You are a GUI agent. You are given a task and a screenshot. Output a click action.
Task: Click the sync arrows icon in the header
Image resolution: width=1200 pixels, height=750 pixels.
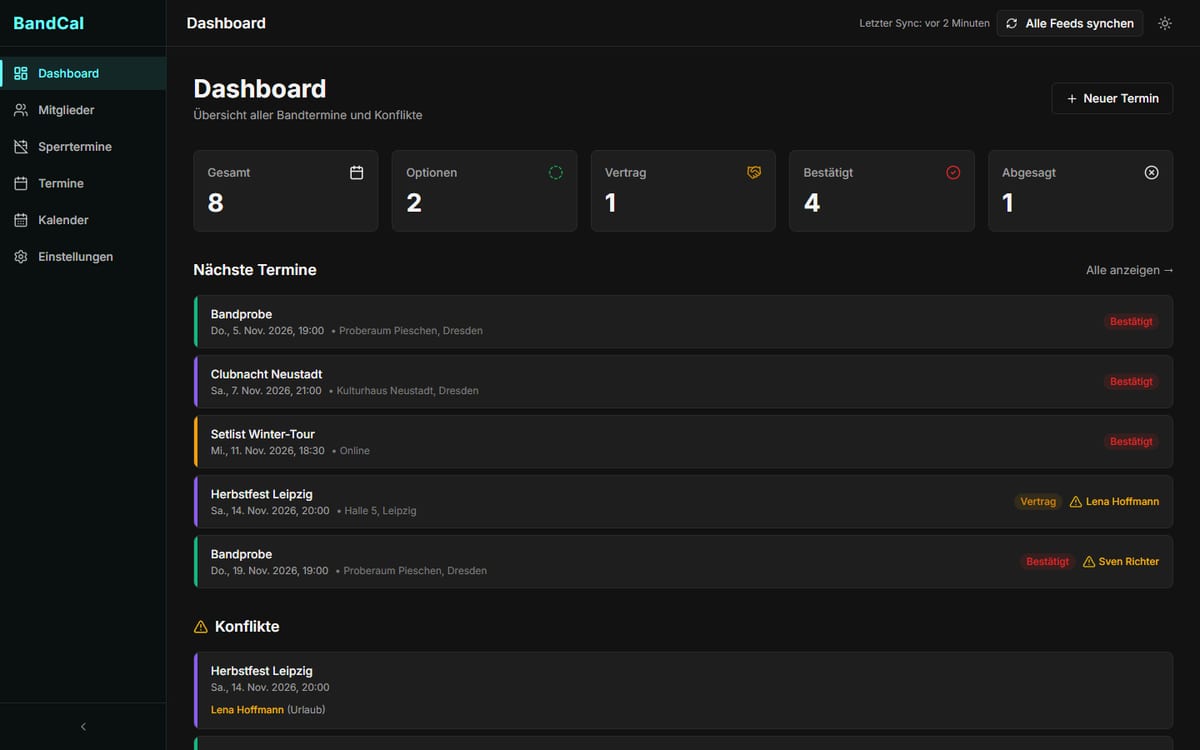[1012, 23]
